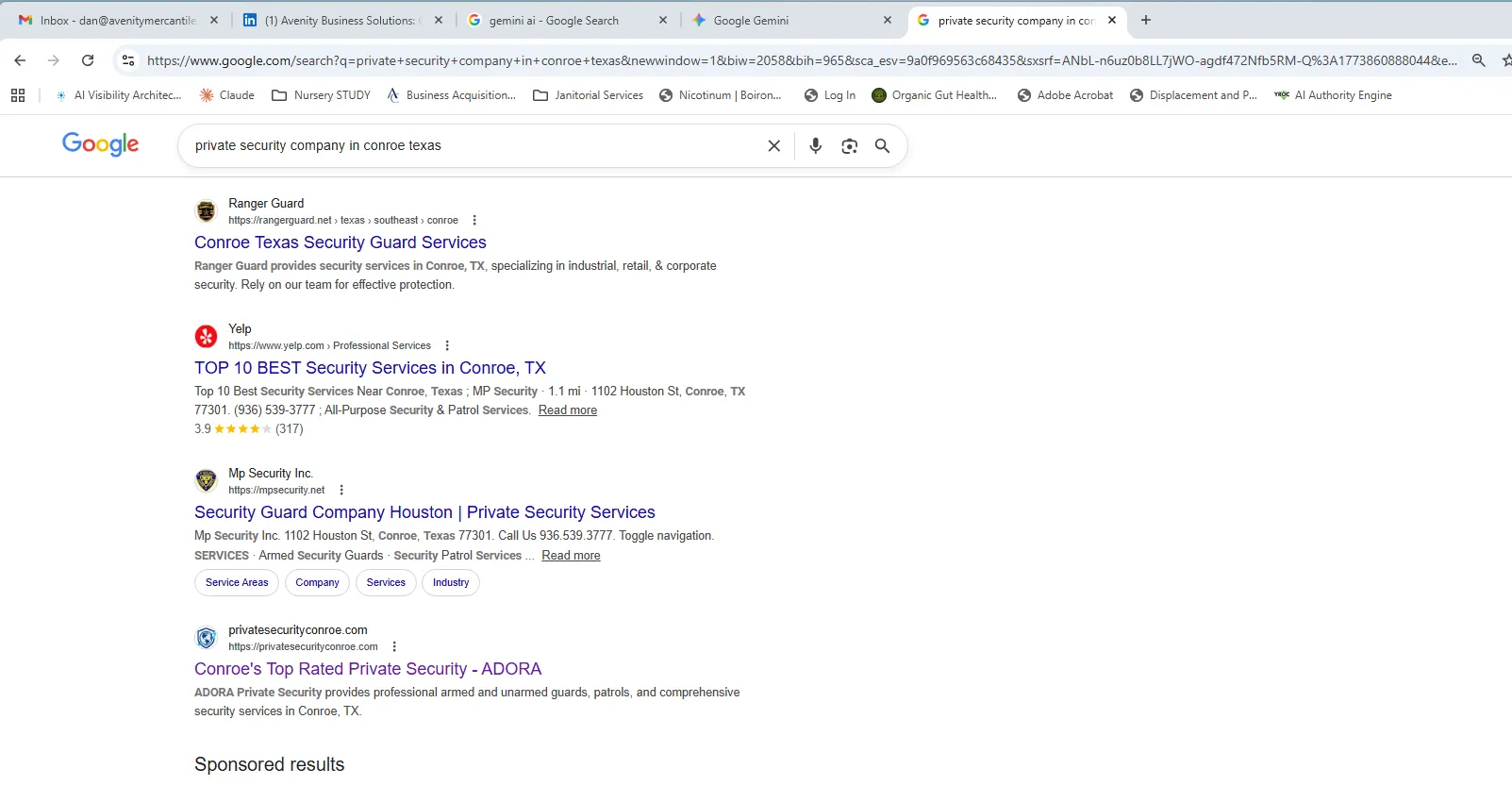This screenshot has height=786, width=1512.
Task: Click the https://privatesecurityconroe.com URL text
Action: click(x=303, y=646)
